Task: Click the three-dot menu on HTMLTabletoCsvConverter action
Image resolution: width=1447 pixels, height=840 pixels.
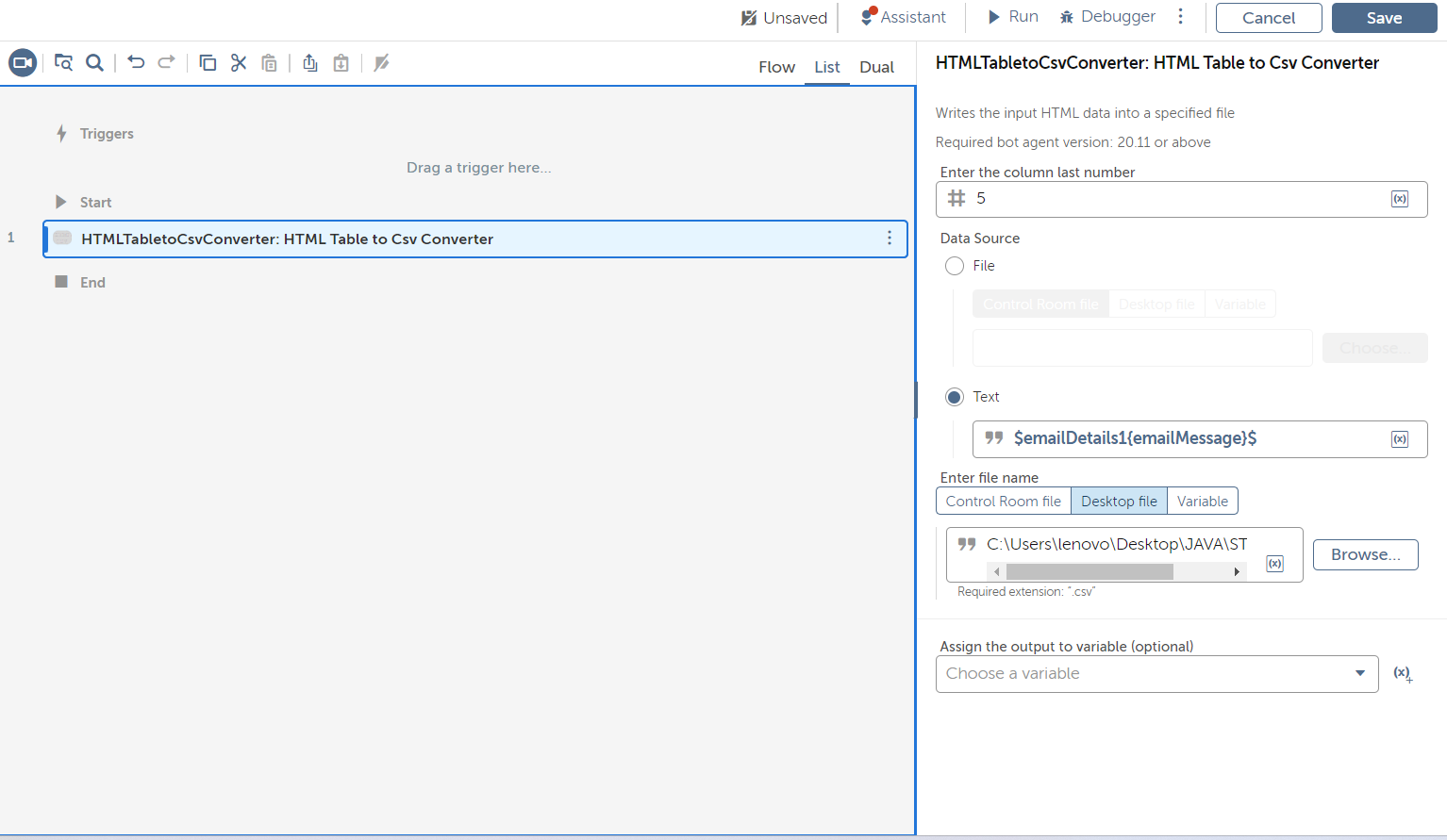Action: (889, 239)
